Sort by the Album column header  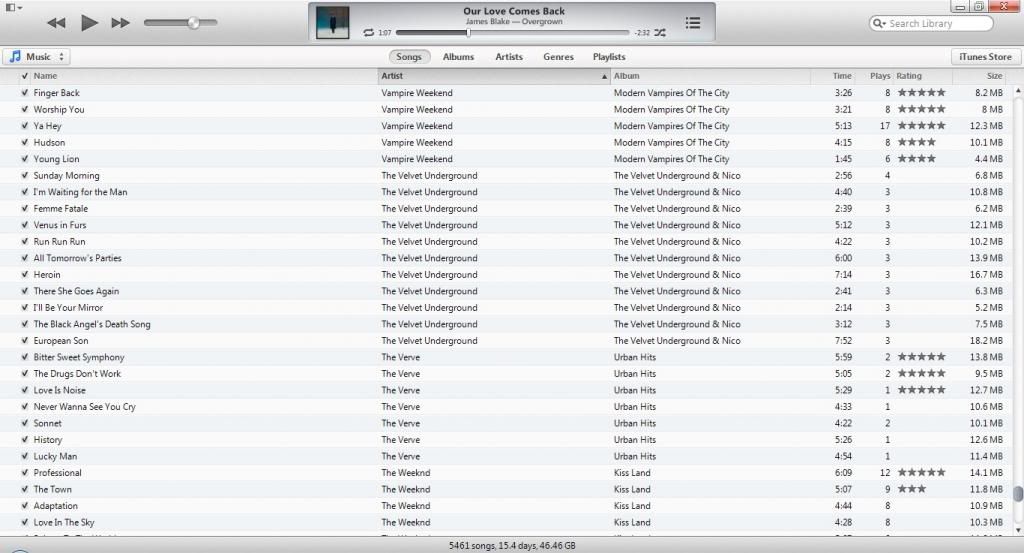pyautogui.click(x=710, y=76)
